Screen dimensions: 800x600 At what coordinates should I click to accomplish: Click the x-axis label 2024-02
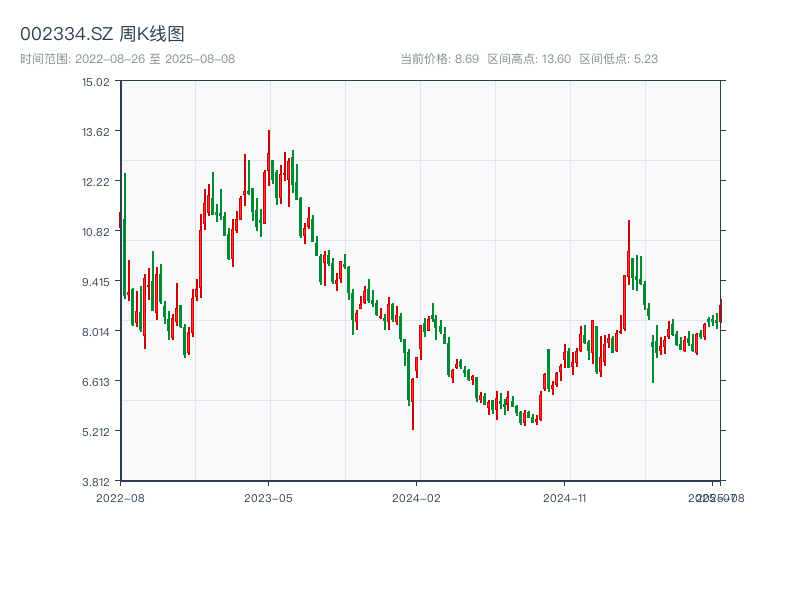coord(416,498)
